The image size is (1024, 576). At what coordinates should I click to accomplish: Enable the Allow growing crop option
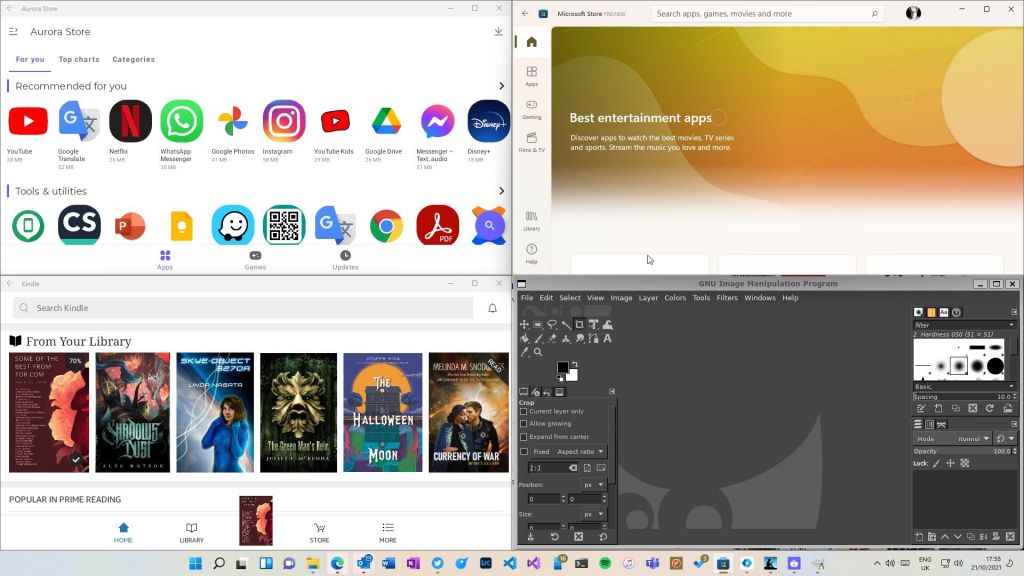(x=526, y=424)
